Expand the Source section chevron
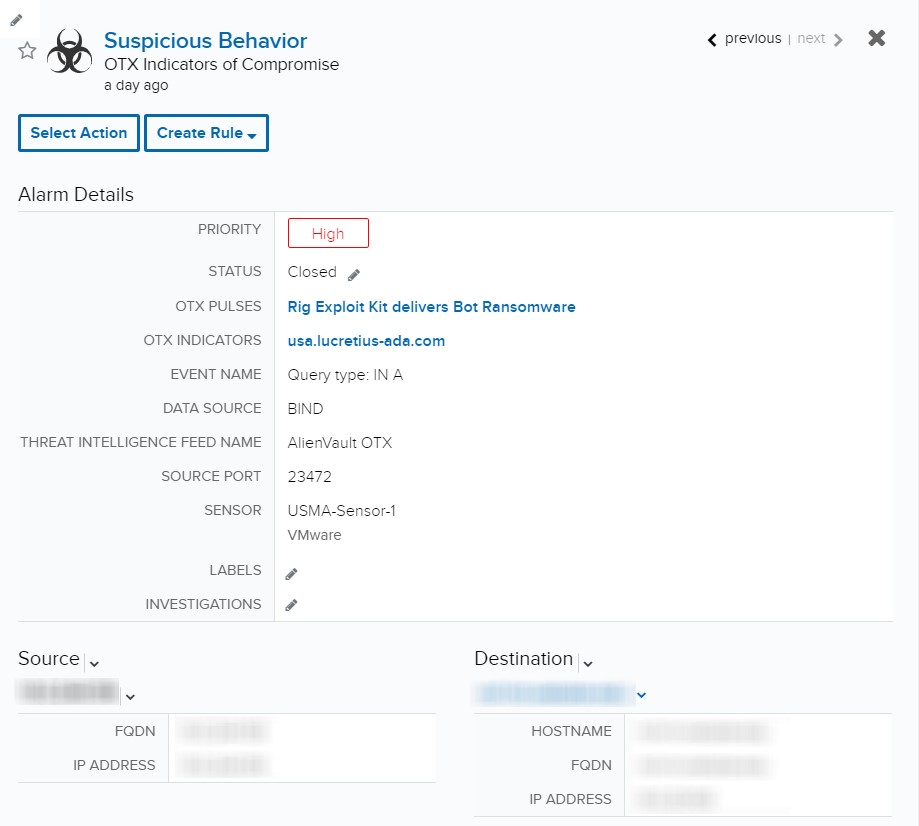919x826 pixels. point(94,662)
